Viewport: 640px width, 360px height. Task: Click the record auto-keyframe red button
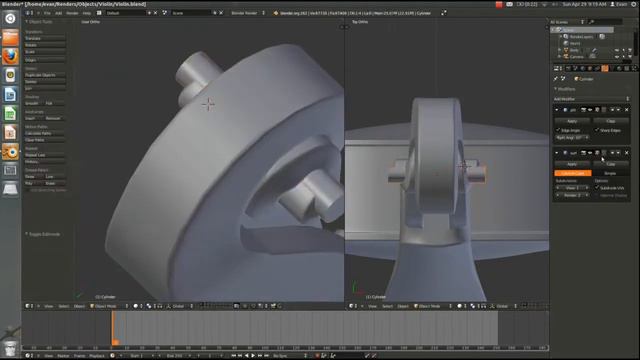317,356
